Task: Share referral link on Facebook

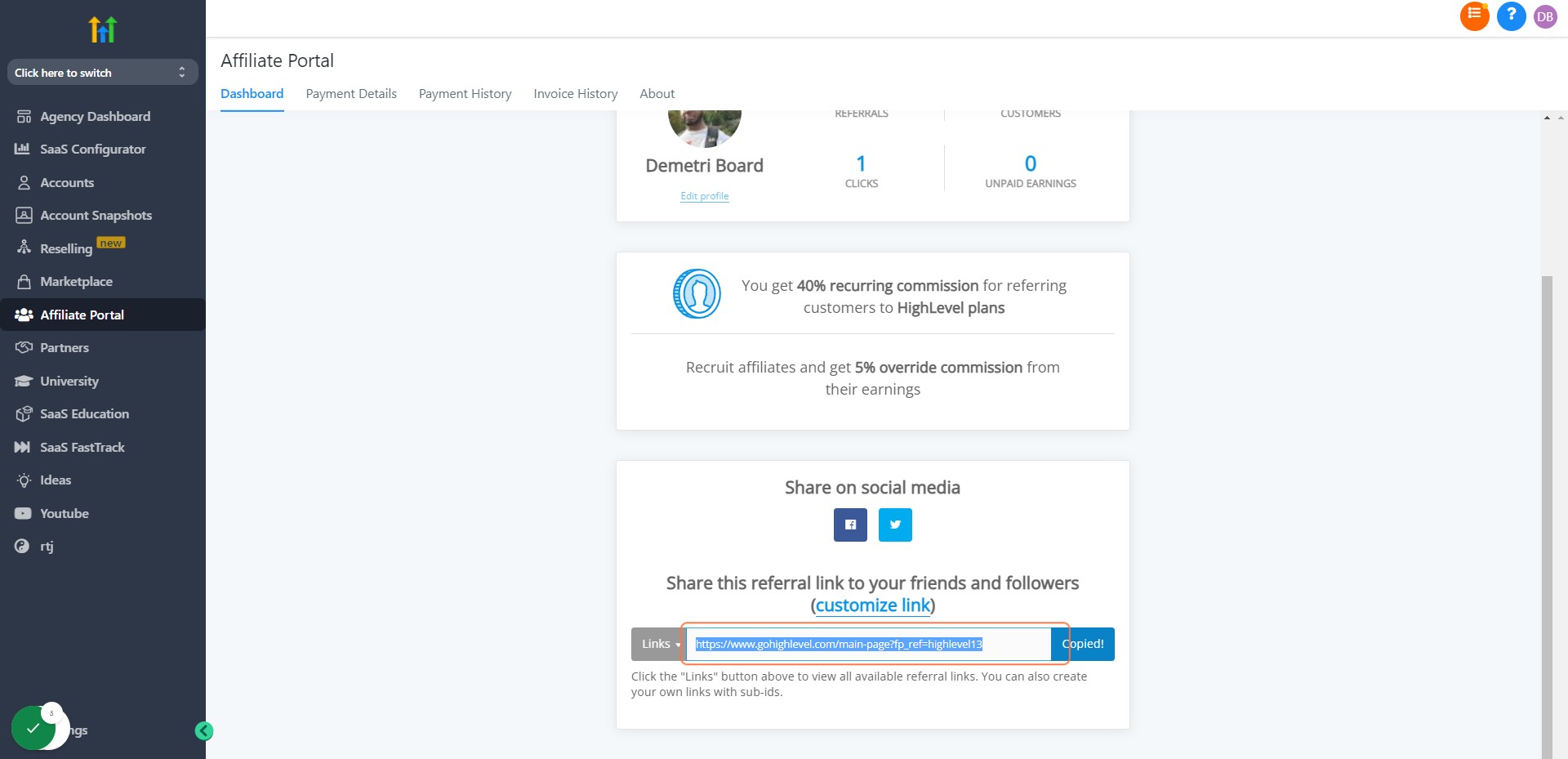Action: point(850,525)
